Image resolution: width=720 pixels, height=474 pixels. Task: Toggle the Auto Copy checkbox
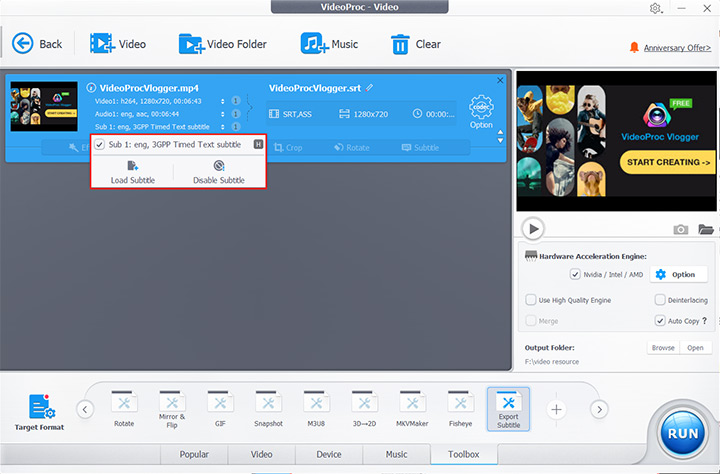(660, 321)
